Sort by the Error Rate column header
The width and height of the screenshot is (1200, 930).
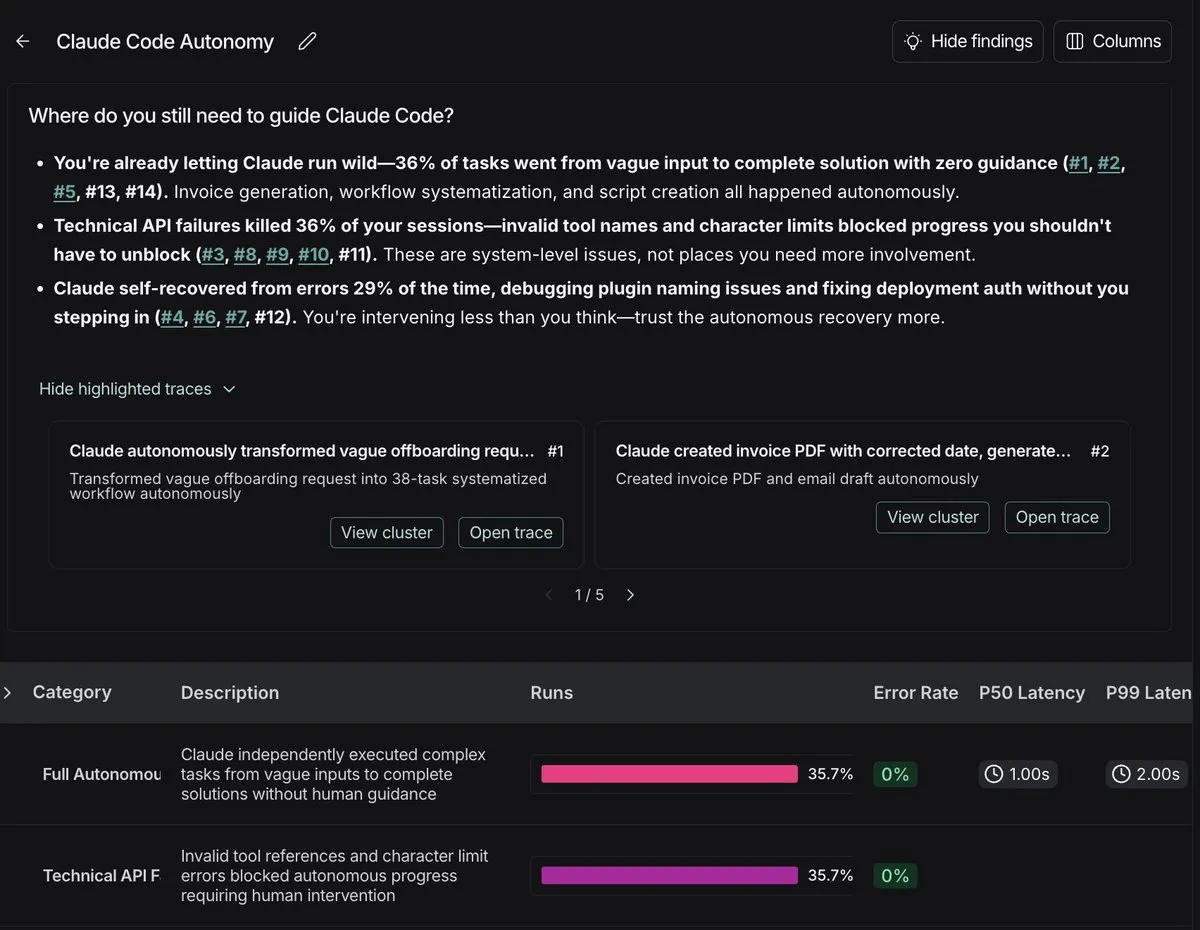916,692
